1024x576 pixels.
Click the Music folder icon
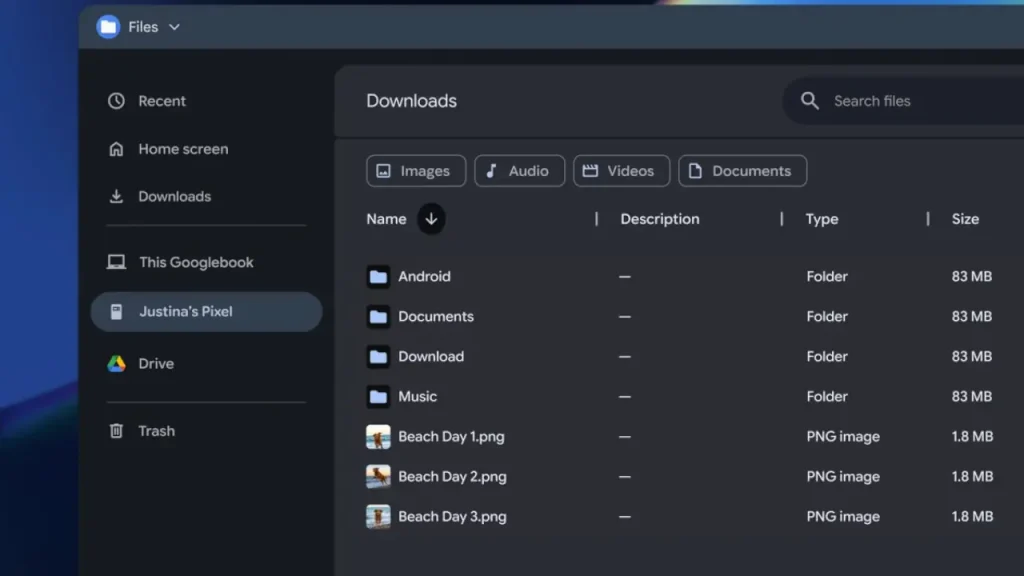coord(378,396)
